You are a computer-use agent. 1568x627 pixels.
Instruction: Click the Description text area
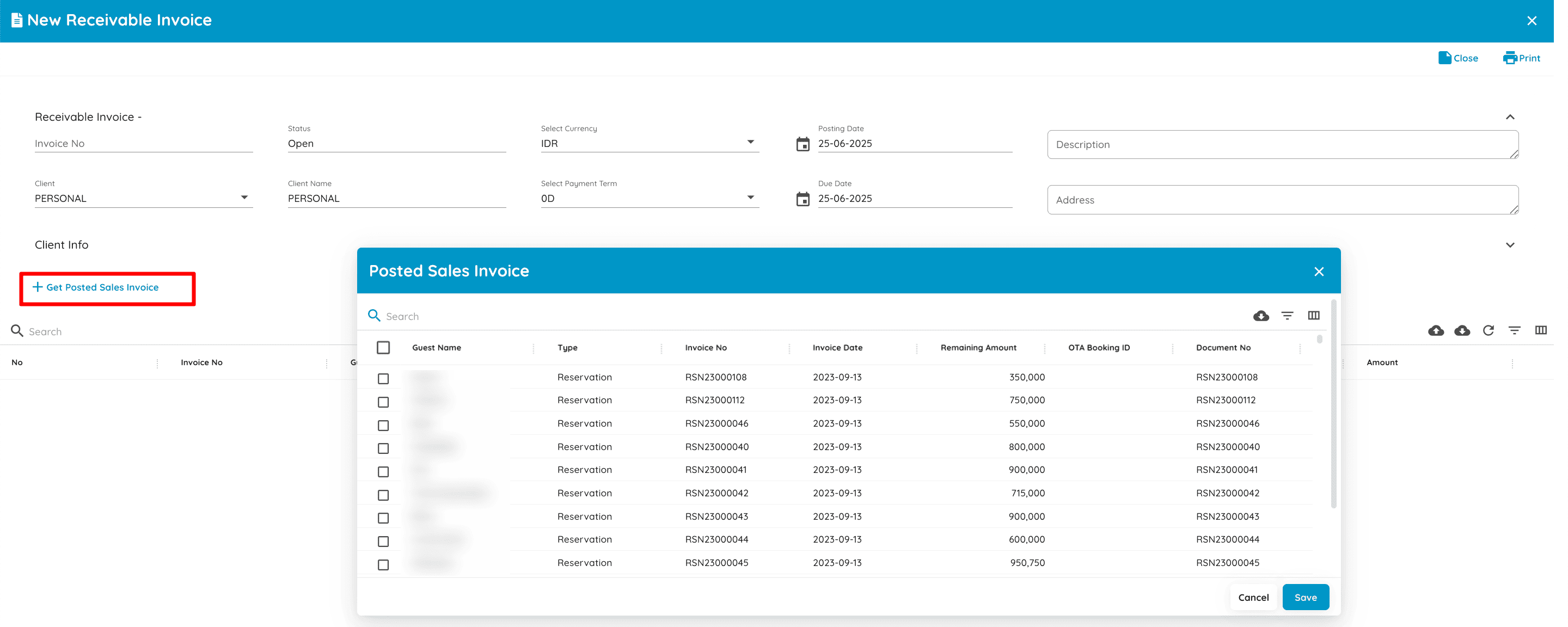[1282, 144]
